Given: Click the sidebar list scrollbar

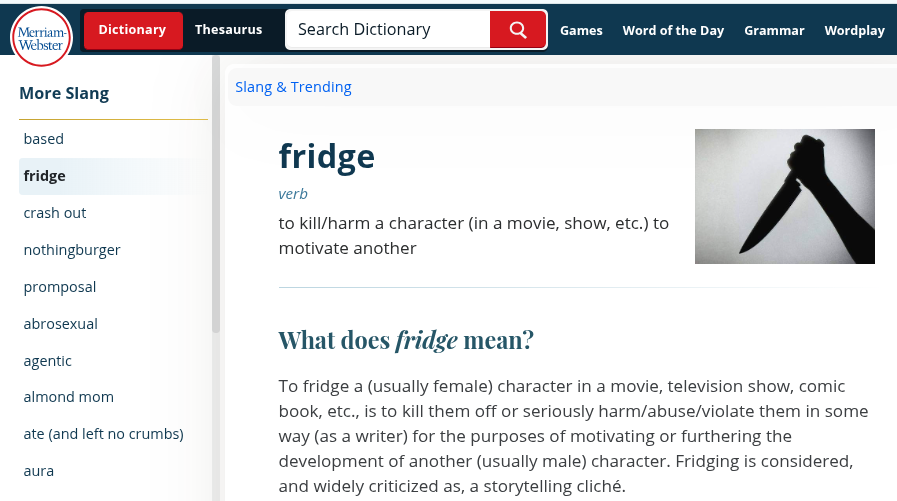Looking at the screenshot, I should click(x=216, y=194).
